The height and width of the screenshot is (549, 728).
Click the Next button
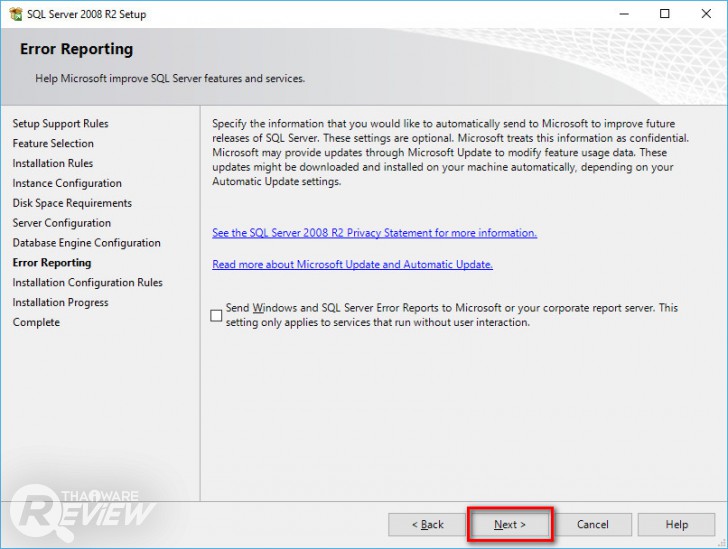[x=510, y=524]
